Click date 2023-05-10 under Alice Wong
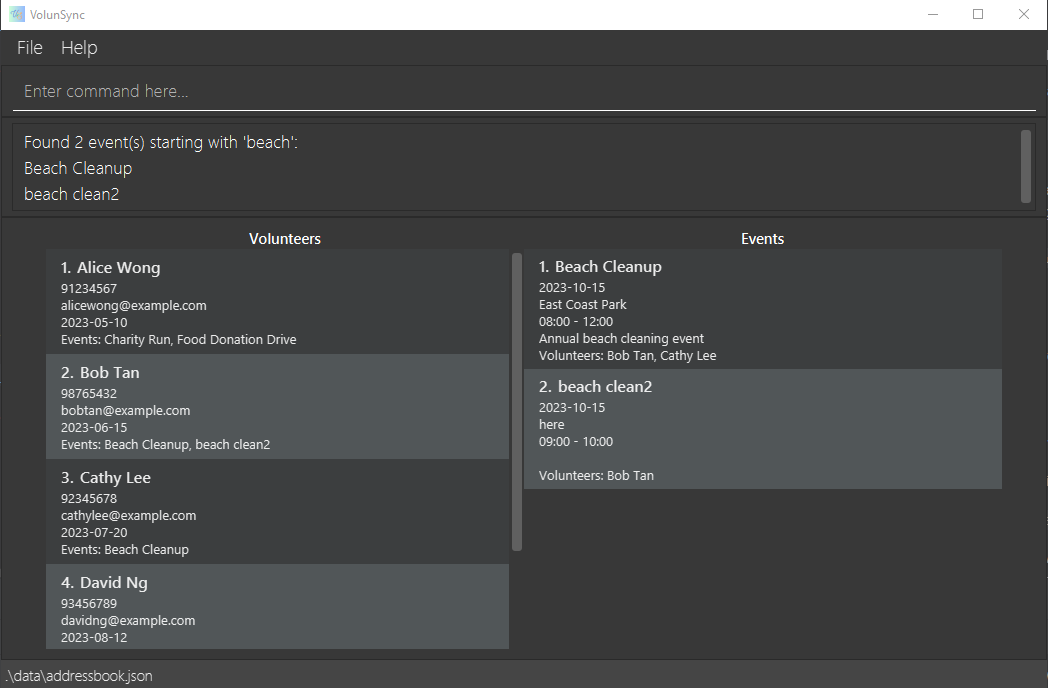The height and width of the screenshot is (688, 1048). coord(94,322)
